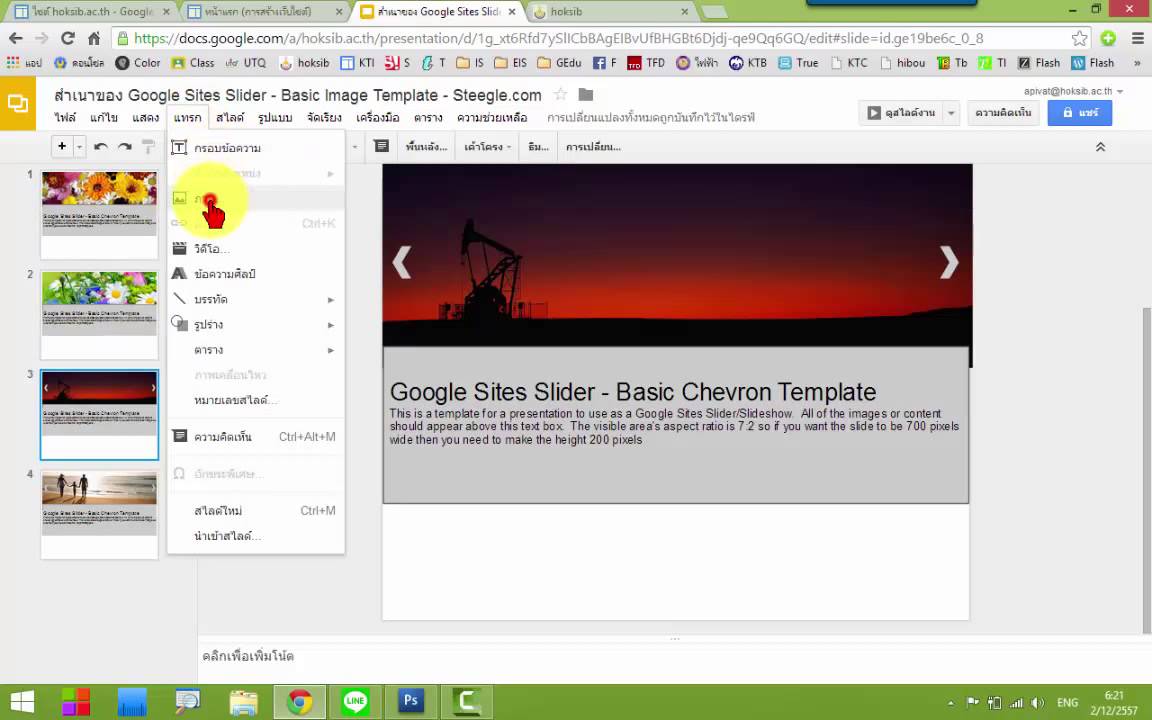Open the สไลด์ menu
This screenshot has height=720, width=1152.
(x=230, y=118)
